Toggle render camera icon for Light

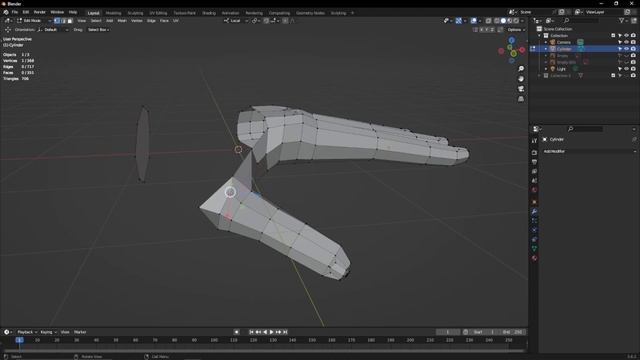click(x=633, y=69)
